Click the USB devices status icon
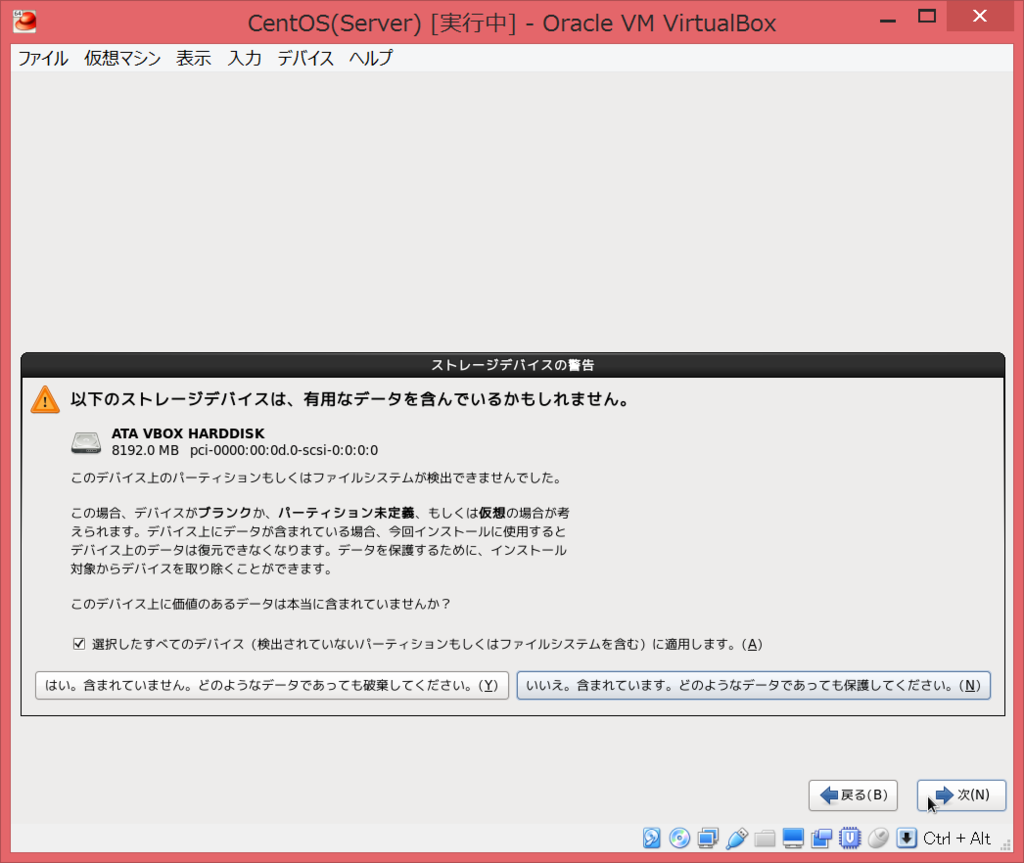 pyautogui.click(x=736, y=838)
